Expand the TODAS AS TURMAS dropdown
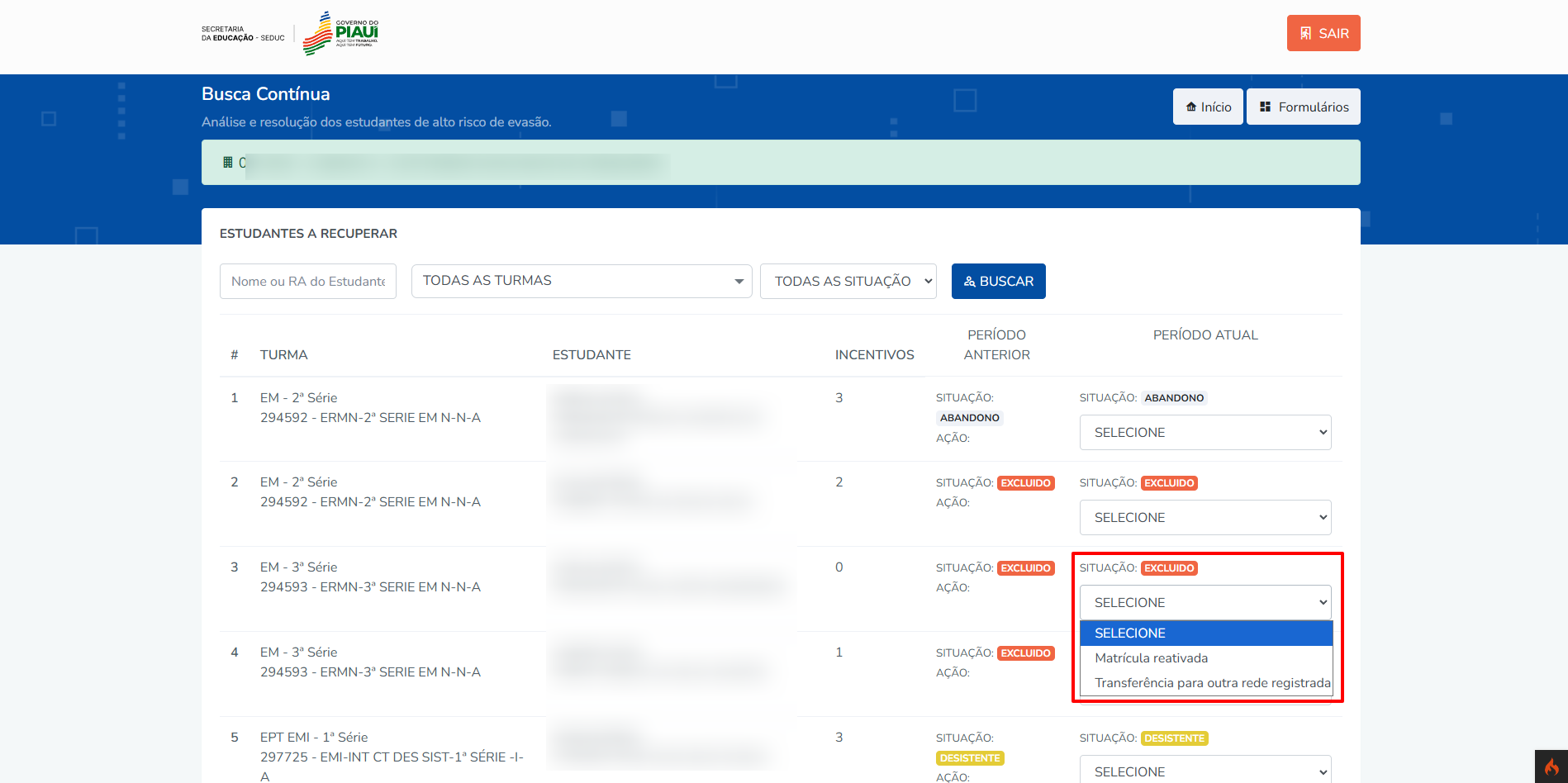This screenshot has width=1568, height=783. pyautogui.click(x=581, y=281)
